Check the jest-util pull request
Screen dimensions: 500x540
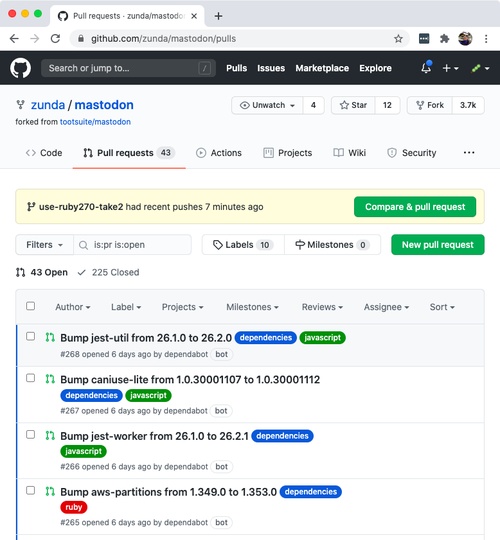point(31,336)
